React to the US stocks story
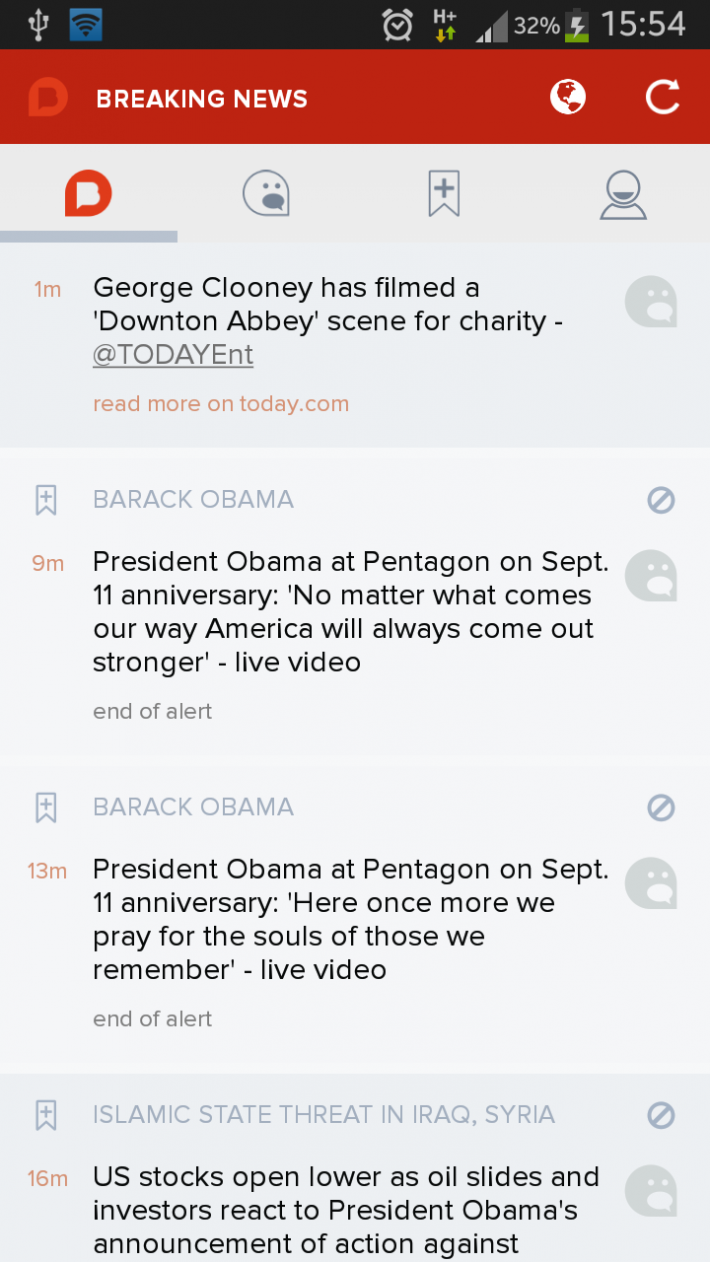Screen dimensions: 710x1262 point(651,1191)
